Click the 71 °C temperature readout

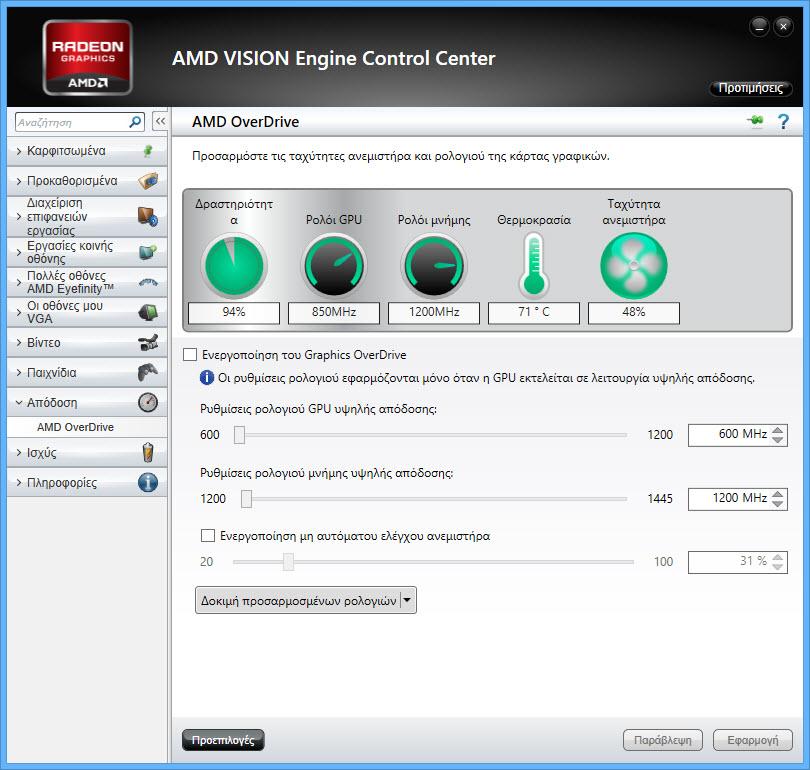[x=534, y=312]
